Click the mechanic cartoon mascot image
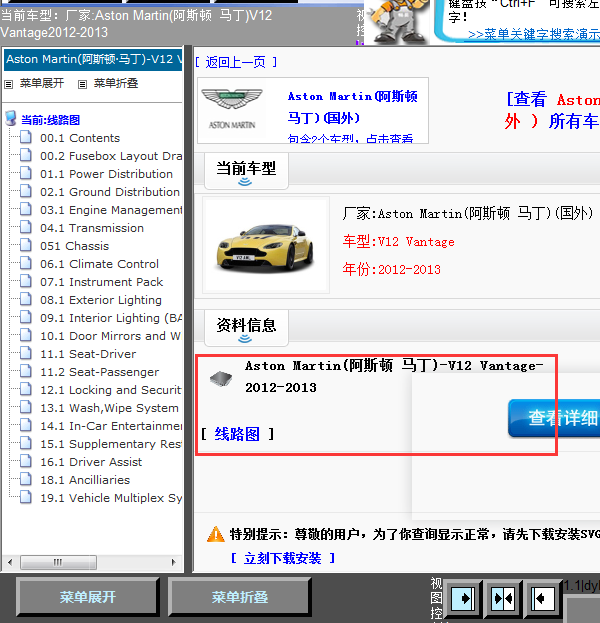Screen dimensions: 600x623 [397, 21]
